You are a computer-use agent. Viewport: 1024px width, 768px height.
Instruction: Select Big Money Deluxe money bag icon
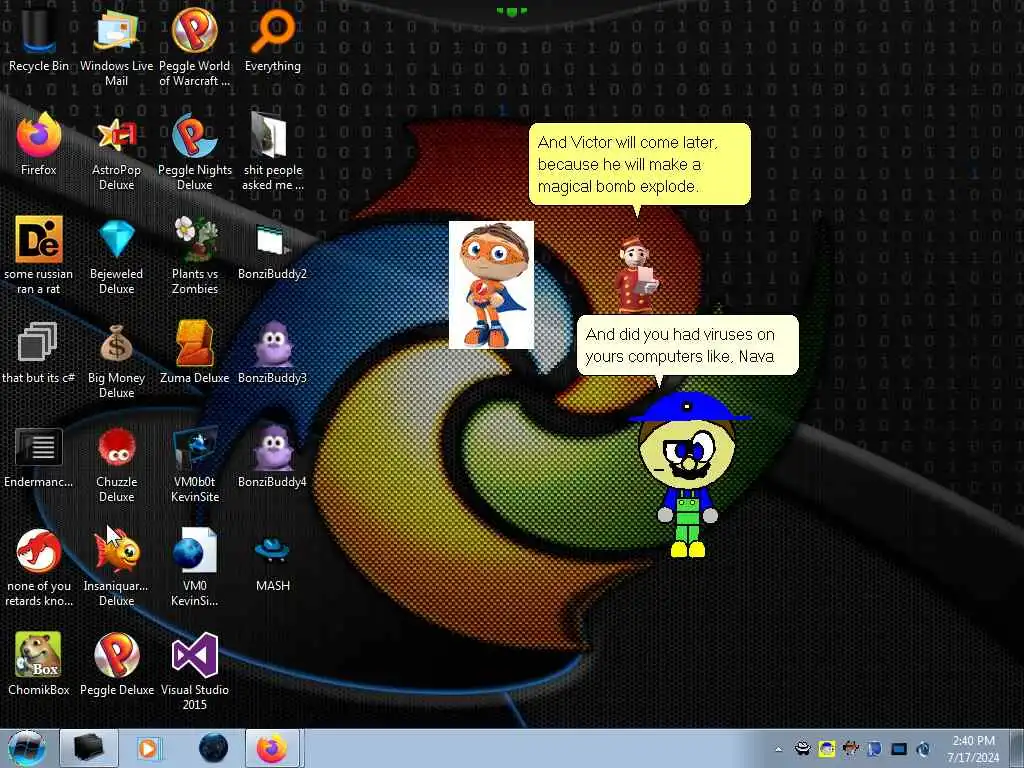point(116,359)
